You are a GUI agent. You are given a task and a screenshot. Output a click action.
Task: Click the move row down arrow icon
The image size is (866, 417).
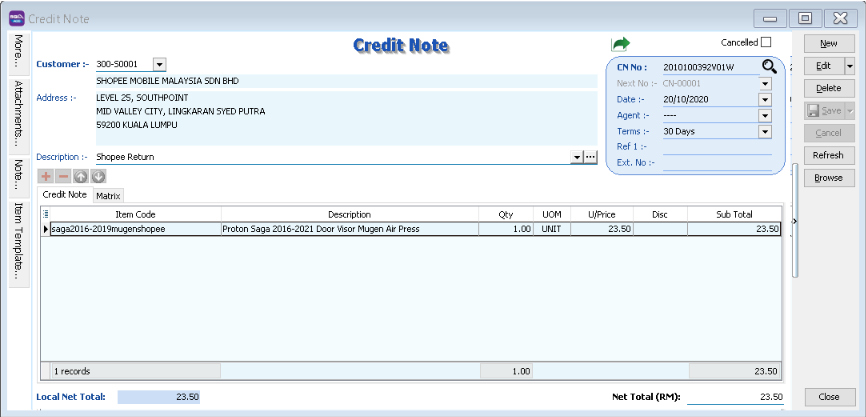point(98,177)
